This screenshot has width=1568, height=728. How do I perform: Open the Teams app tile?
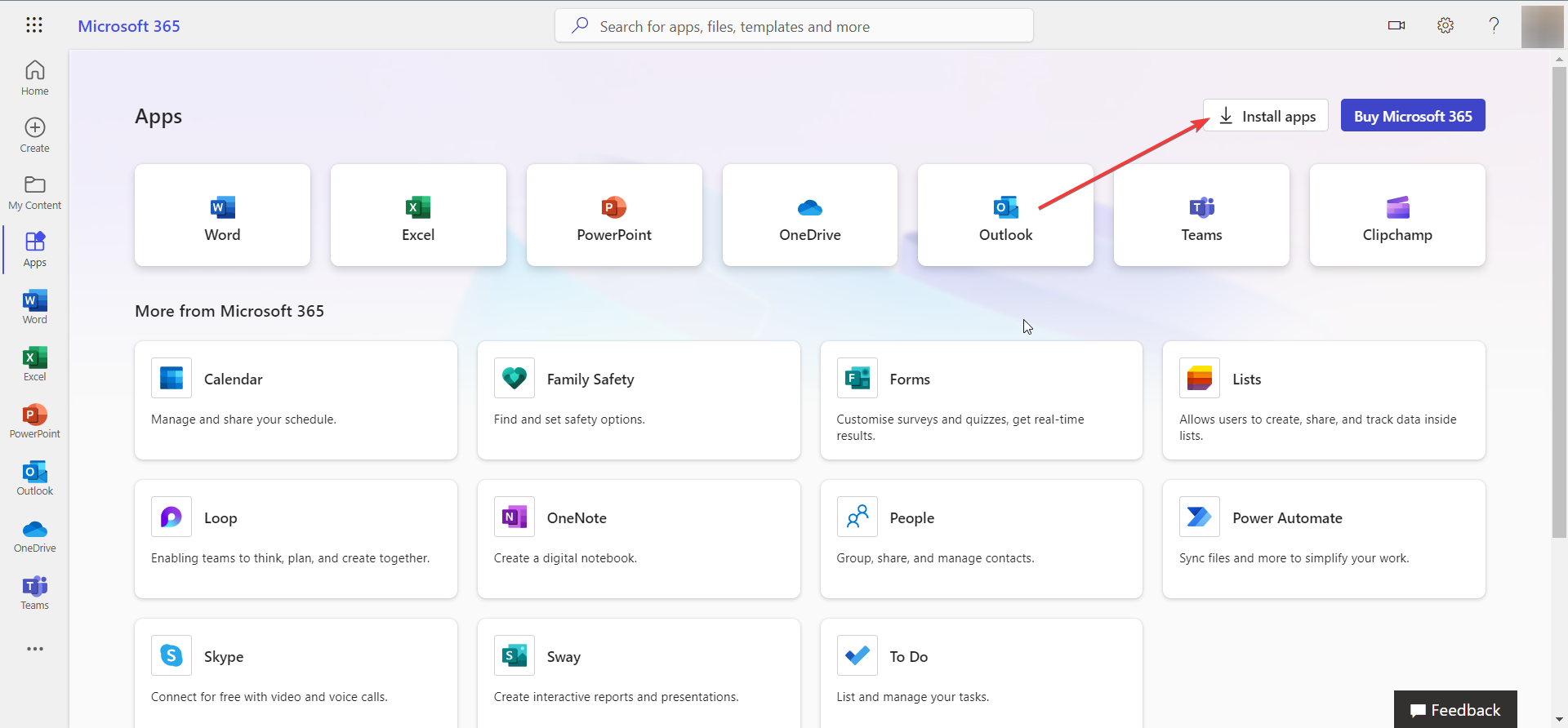[1201, 215]
